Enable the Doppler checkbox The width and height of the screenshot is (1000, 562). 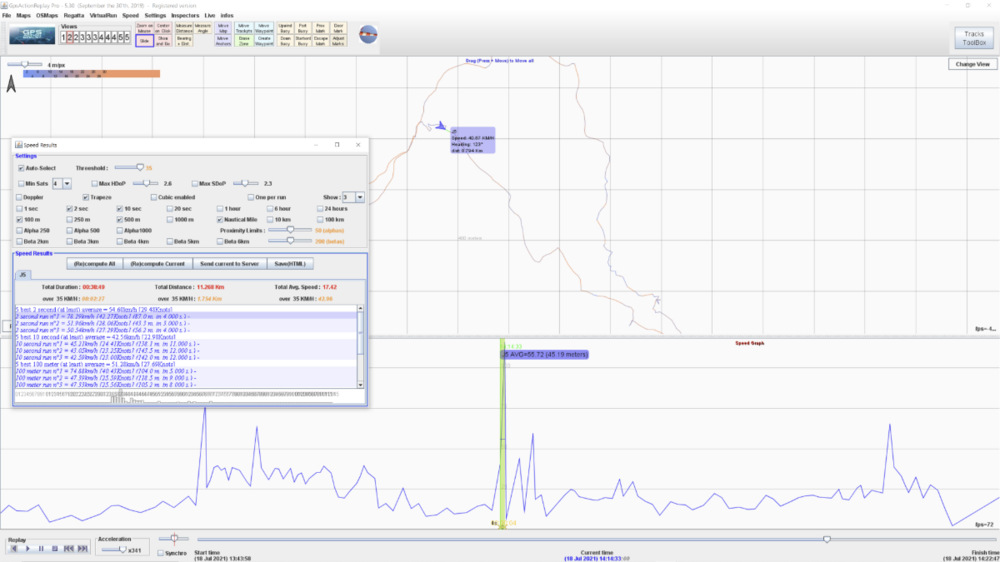(x=21, y=197)
